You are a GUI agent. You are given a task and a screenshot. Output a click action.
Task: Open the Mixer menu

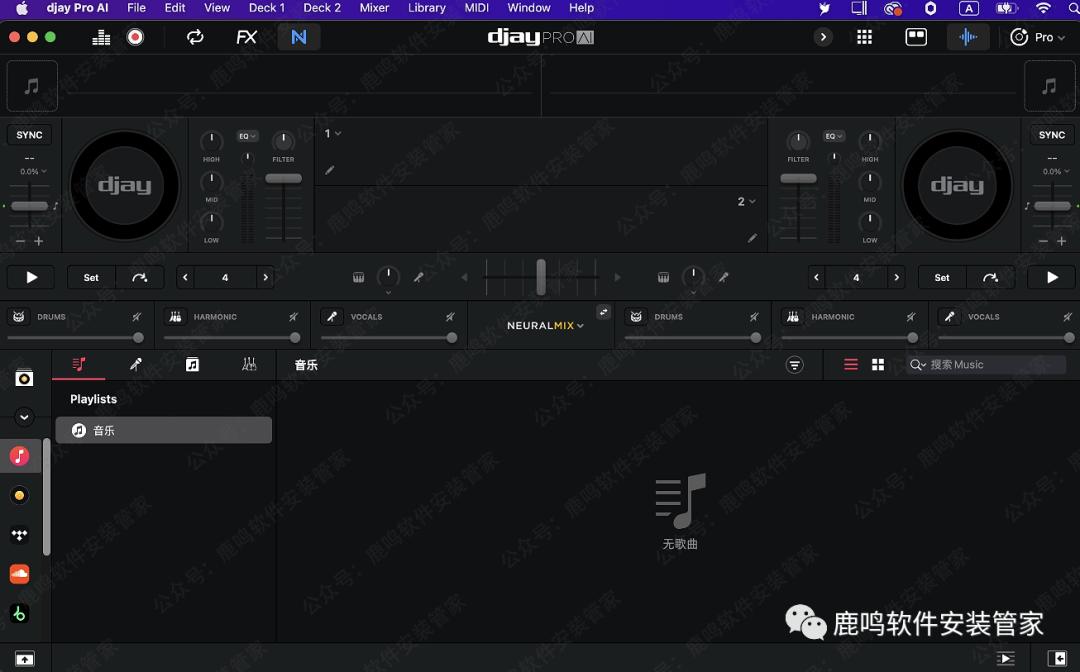tap(374, 8)
